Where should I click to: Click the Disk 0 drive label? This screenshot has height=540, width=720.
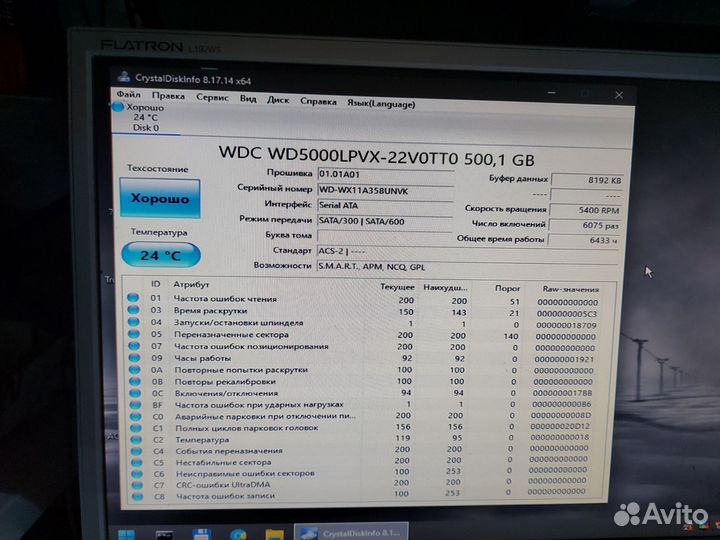pos(146,128)
